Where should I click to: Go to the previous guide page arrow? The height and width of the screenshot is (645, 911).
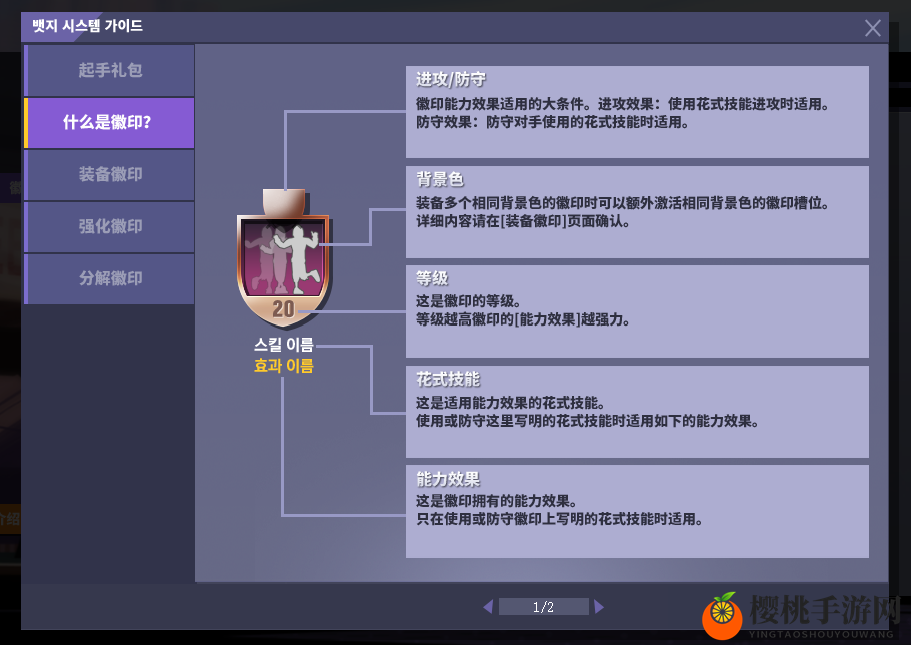click(x=488, y=607)
